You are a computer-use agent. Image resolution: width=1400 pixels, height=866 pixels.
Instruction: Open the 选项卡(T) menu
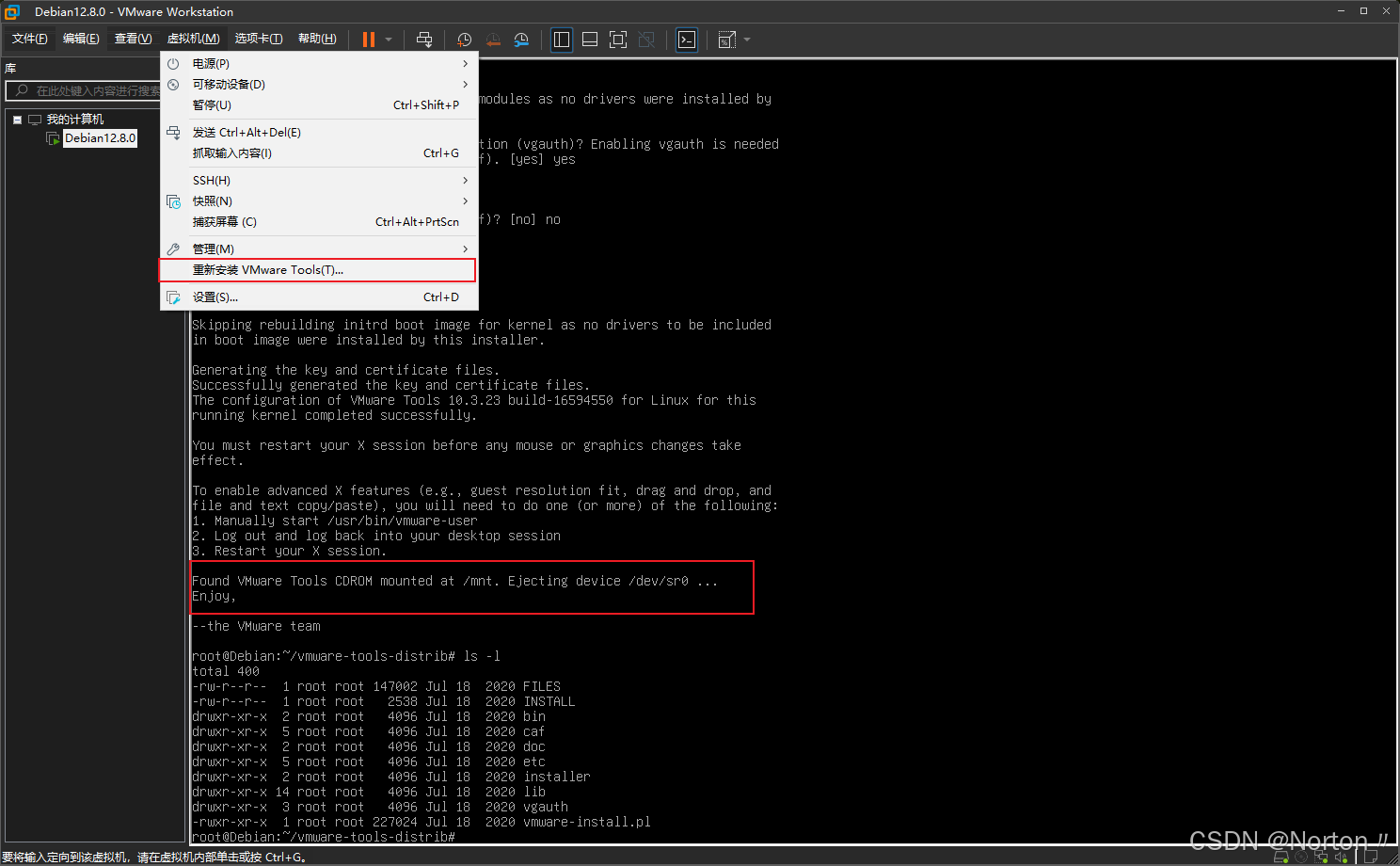point(259,39)
